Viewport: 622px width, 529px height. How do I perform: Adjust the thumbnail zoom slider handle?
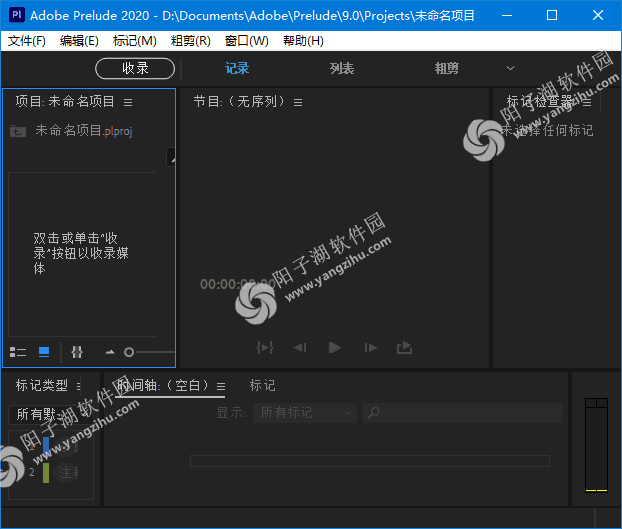(129, 352)
